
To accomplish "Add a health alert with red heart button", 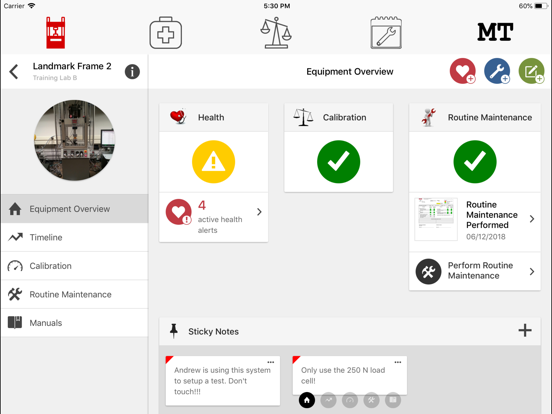I will [463, 71].
